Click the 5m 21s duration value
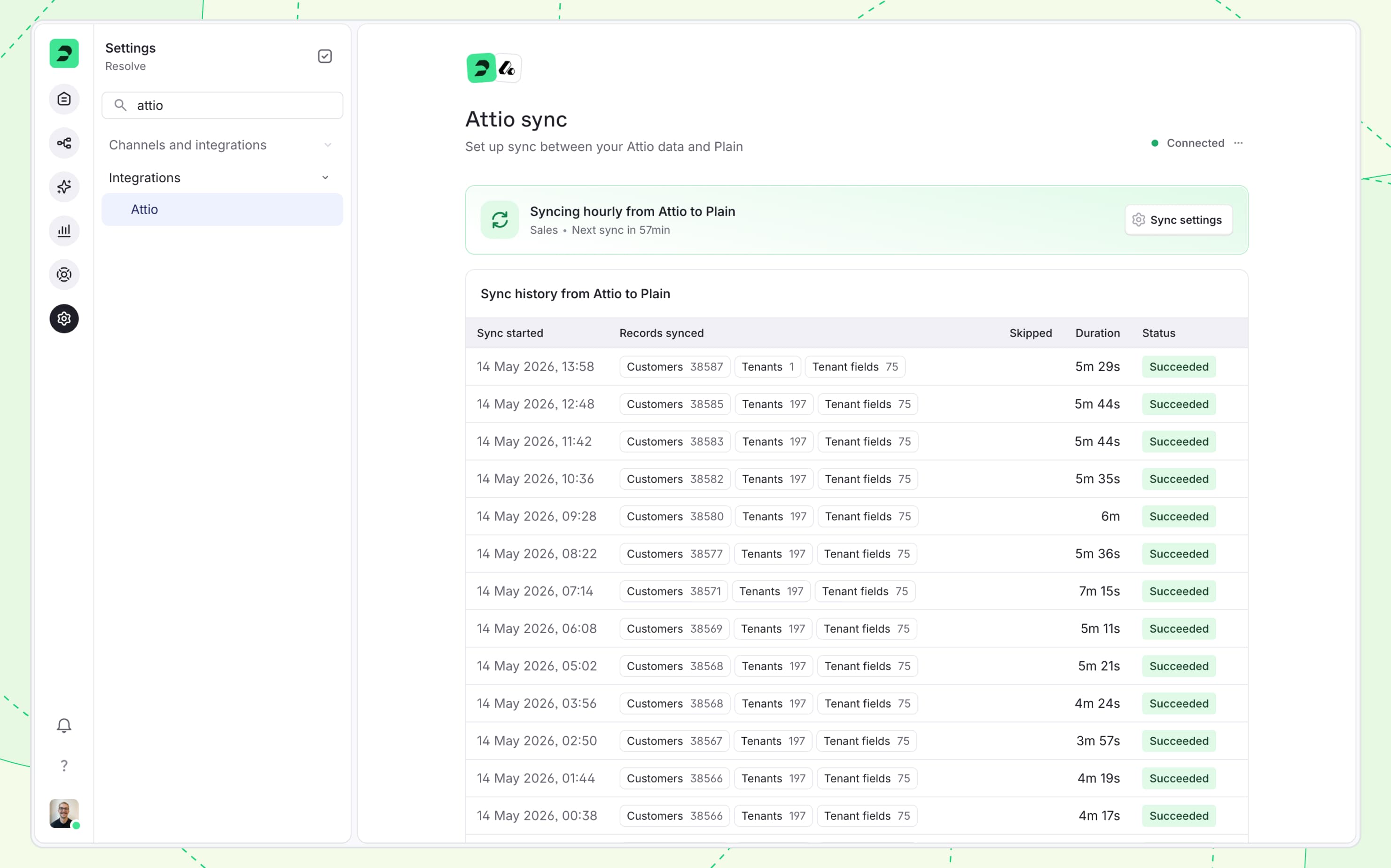Viewport: 1391px width, 868px height. point(1099,666)
